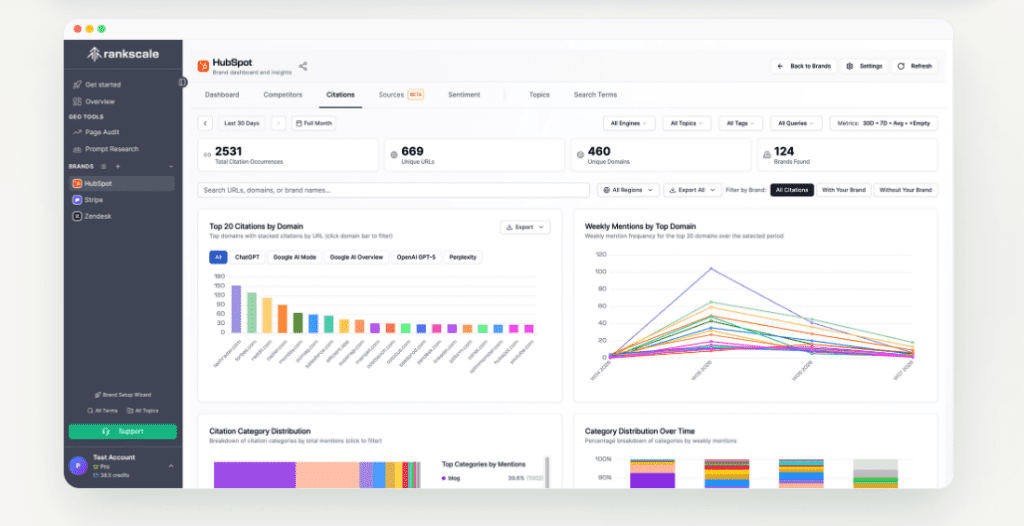The image size is (1024, 526).
Task: Click the rankscale logo in the sidebar
Action: point(123,54)
